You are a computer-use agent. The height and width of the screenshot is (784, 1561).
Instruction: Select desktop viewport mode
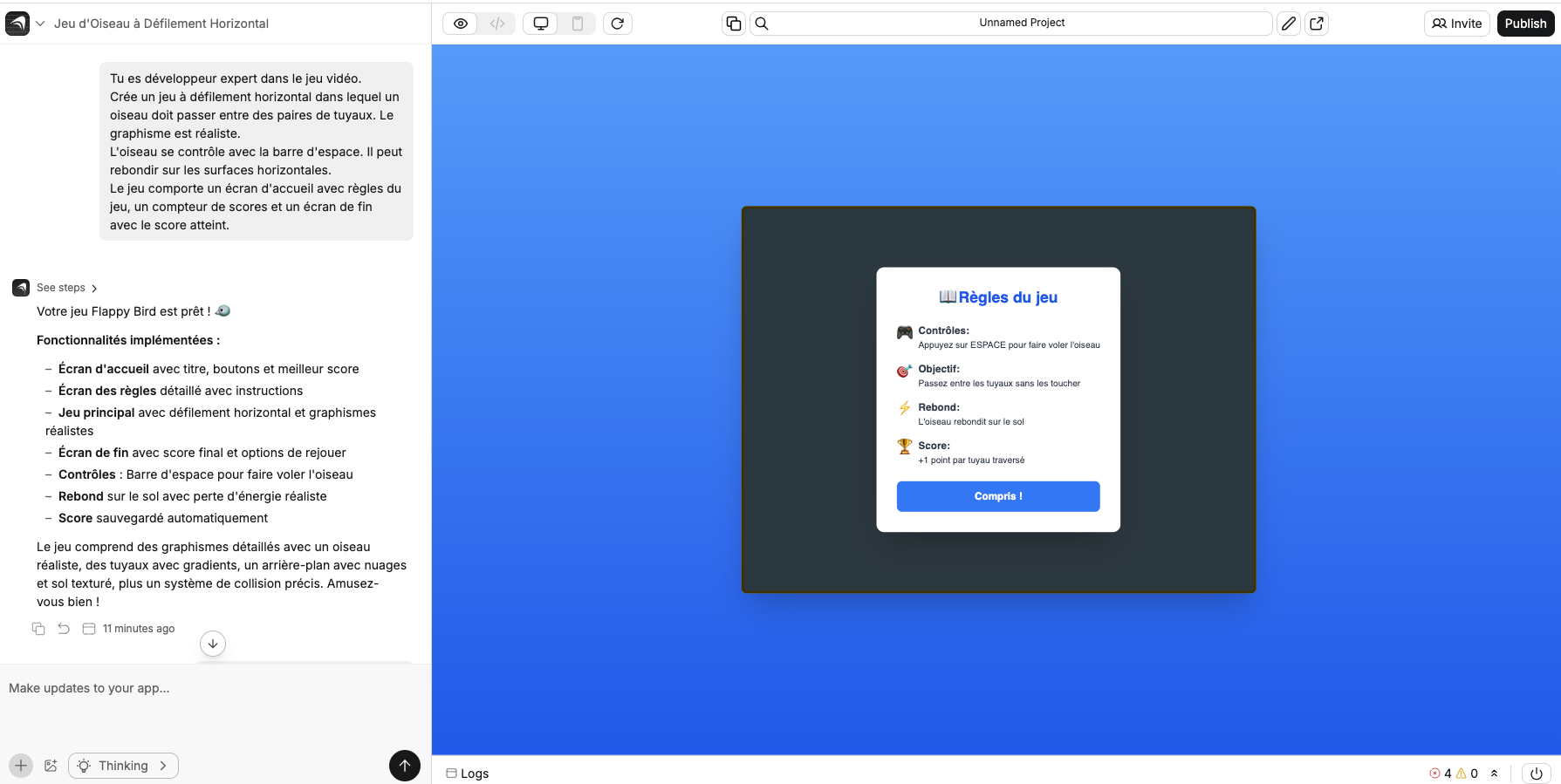(x=541, y=24)
